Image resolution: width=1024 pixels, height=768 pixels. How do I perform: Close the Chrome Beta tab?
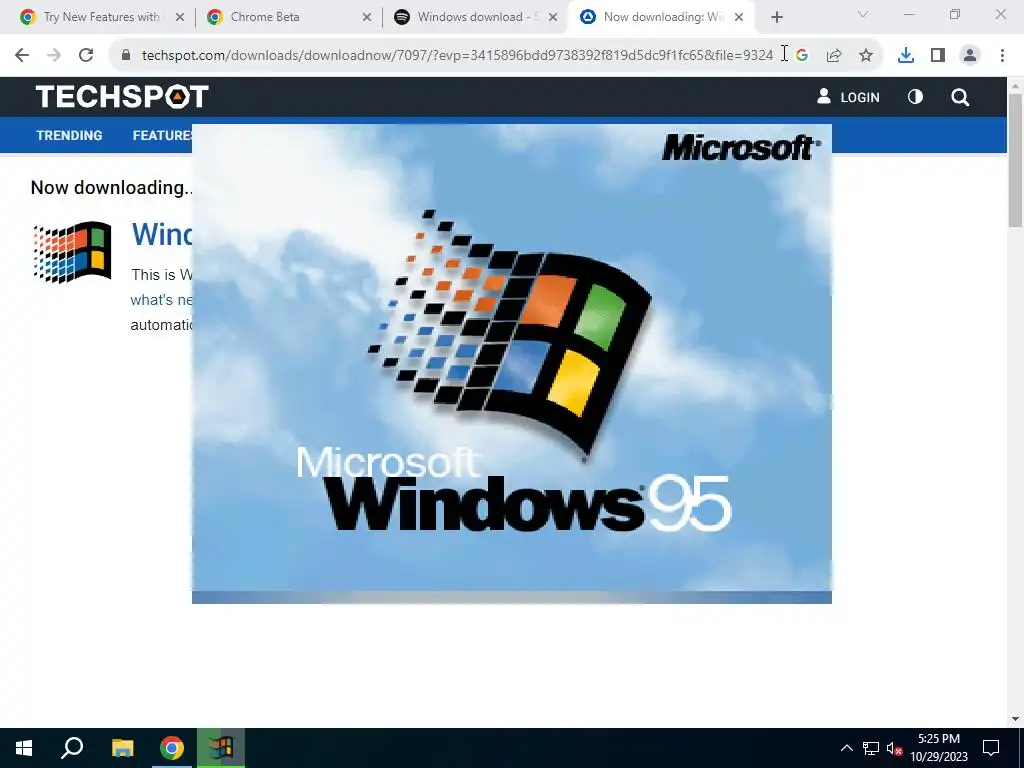point(367,17)
